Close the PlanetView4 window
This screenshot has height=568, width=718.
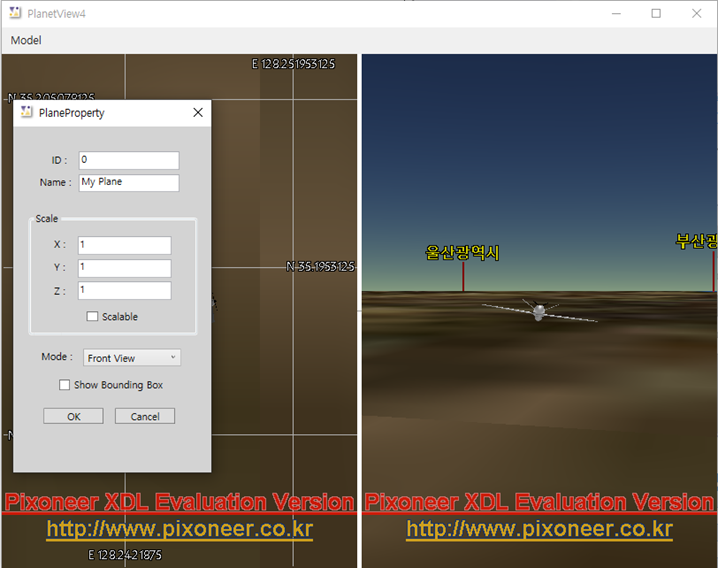[696, 13]
